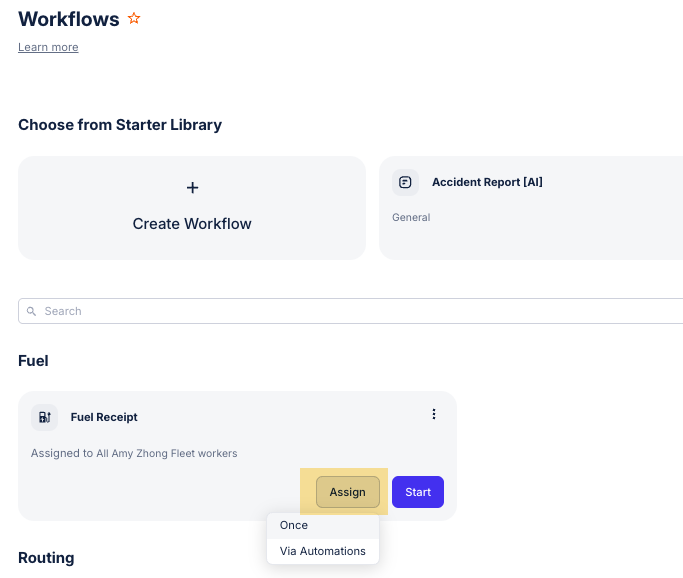This screenshot has width=683, height=578.
Task: Open the Fuel Receipt three-dot menu
Action: pos(433,414)
